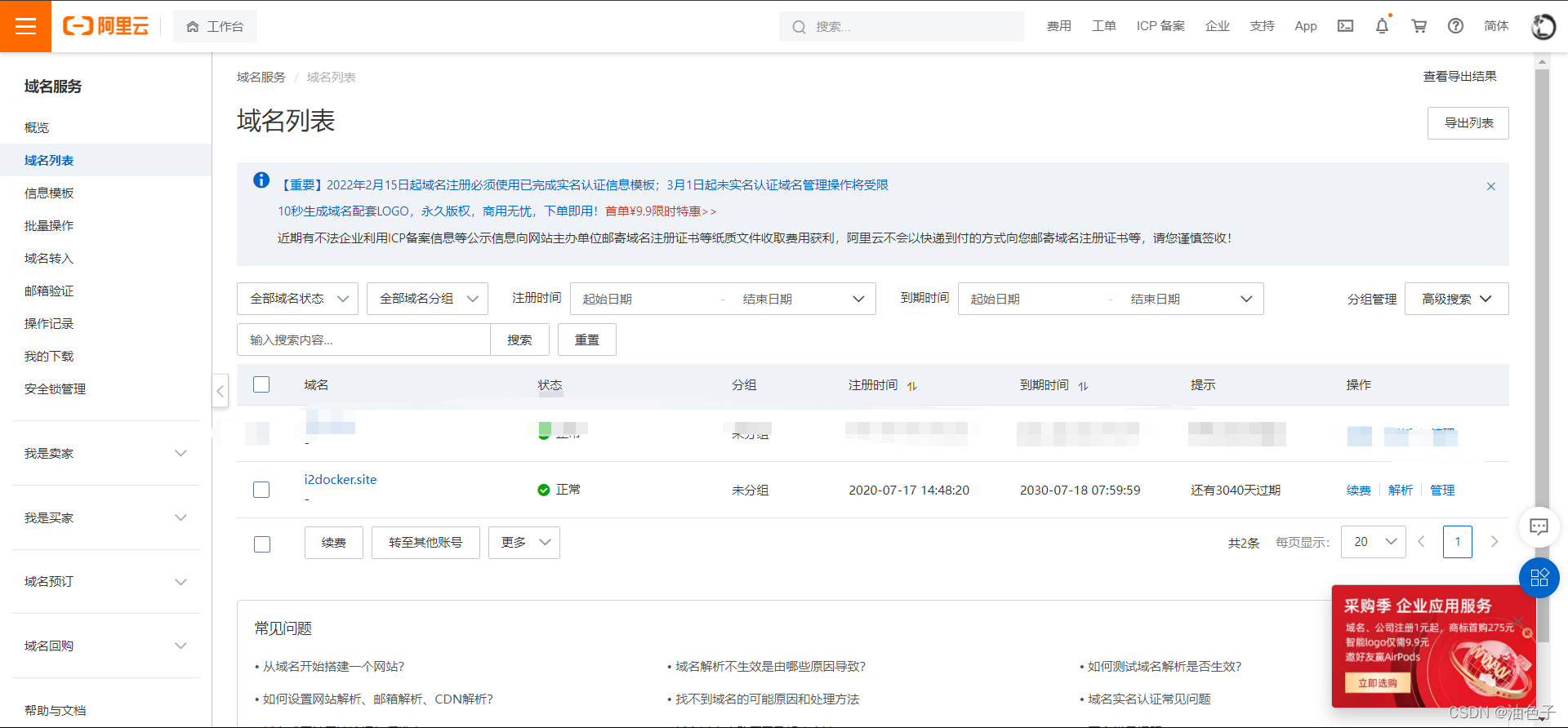Click top search box

pos(901,26)
